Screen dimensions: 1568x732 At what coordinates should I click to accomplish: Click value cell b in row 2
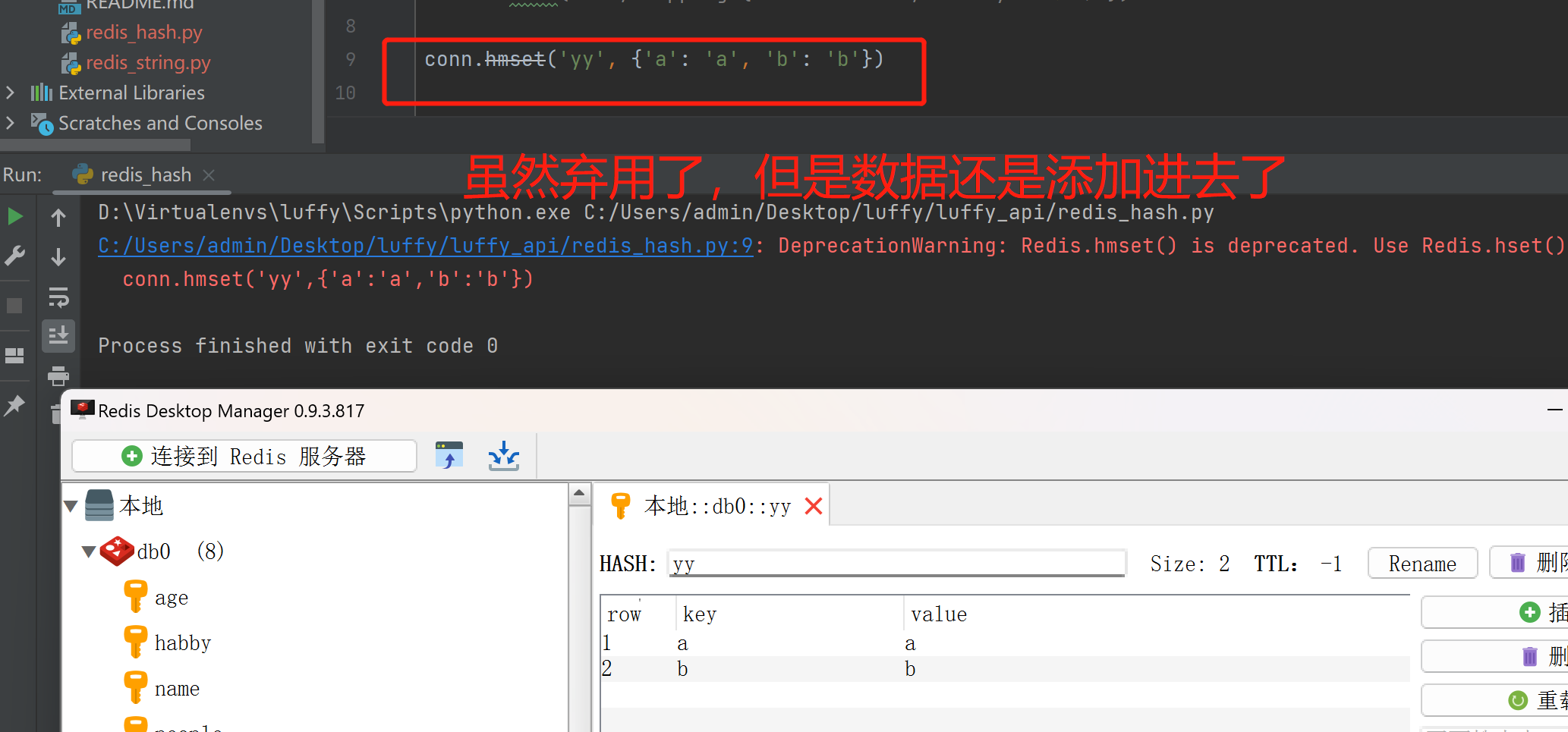pyautogui.click(x=910, y=669)
